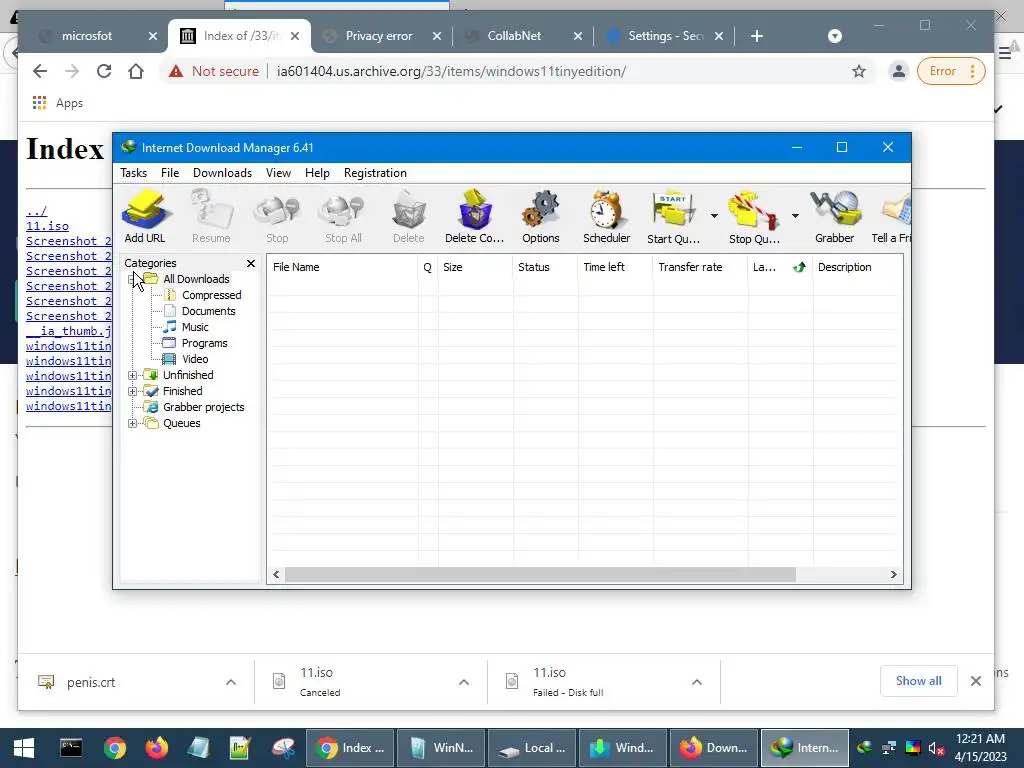The height and width of the screenshot is (768, 1024).
Task: Open the Apps bookmarks shortcut
Action: tap(57, 103)
